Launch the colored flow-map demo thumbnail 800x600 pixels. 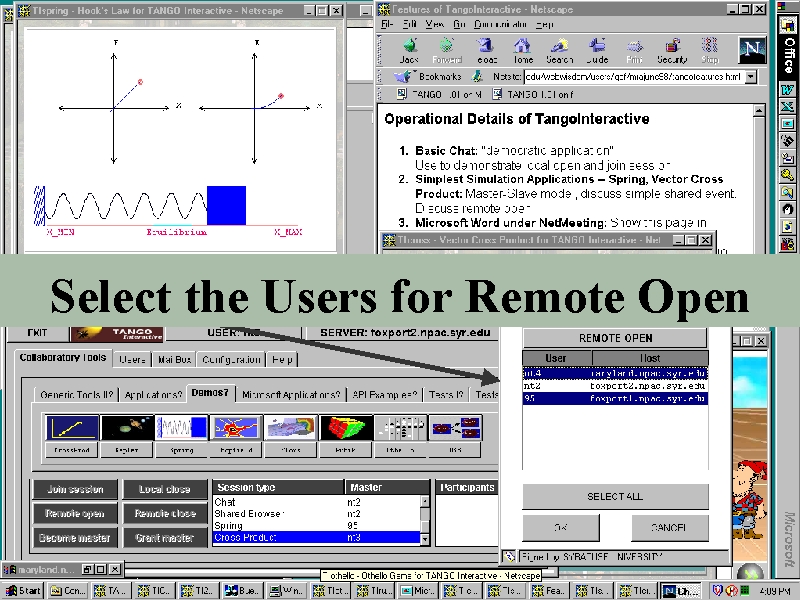point(291,428)
